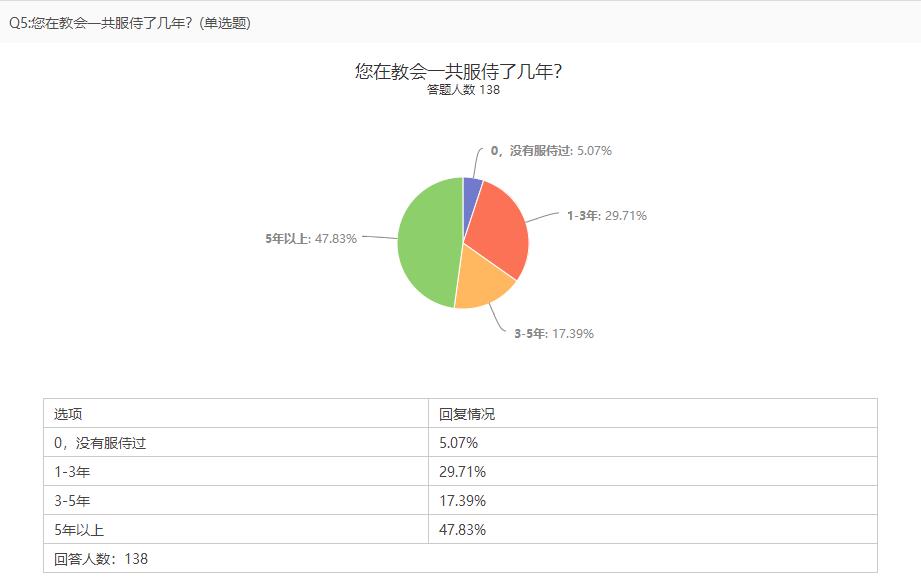Image resolution: width=921 pixels, height=580 pixels.
Task: Select the red 1-3年 pie slice
Action: 498,230
